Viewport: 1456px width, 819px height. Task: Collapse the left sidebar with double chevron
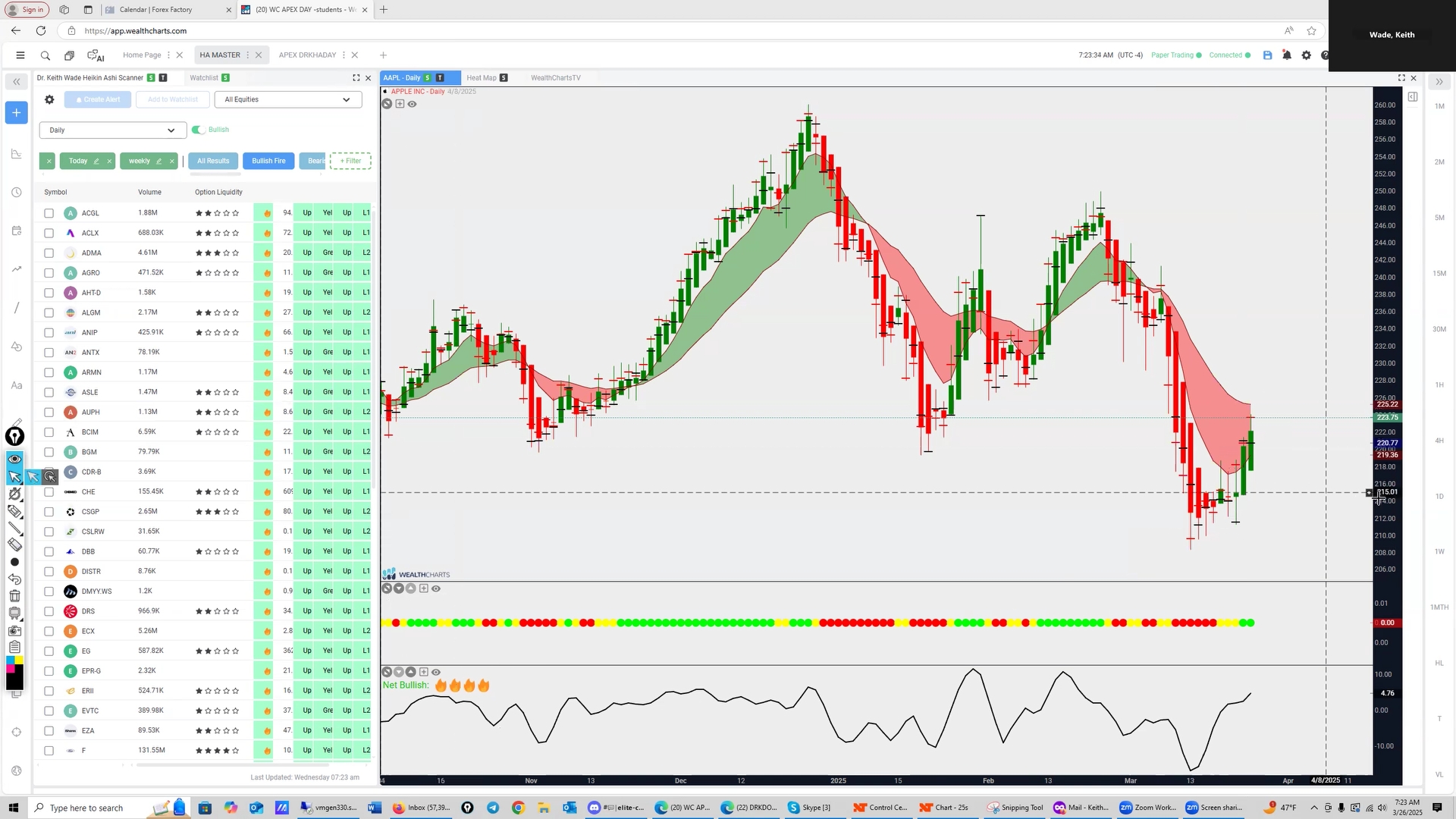[16, 82]
